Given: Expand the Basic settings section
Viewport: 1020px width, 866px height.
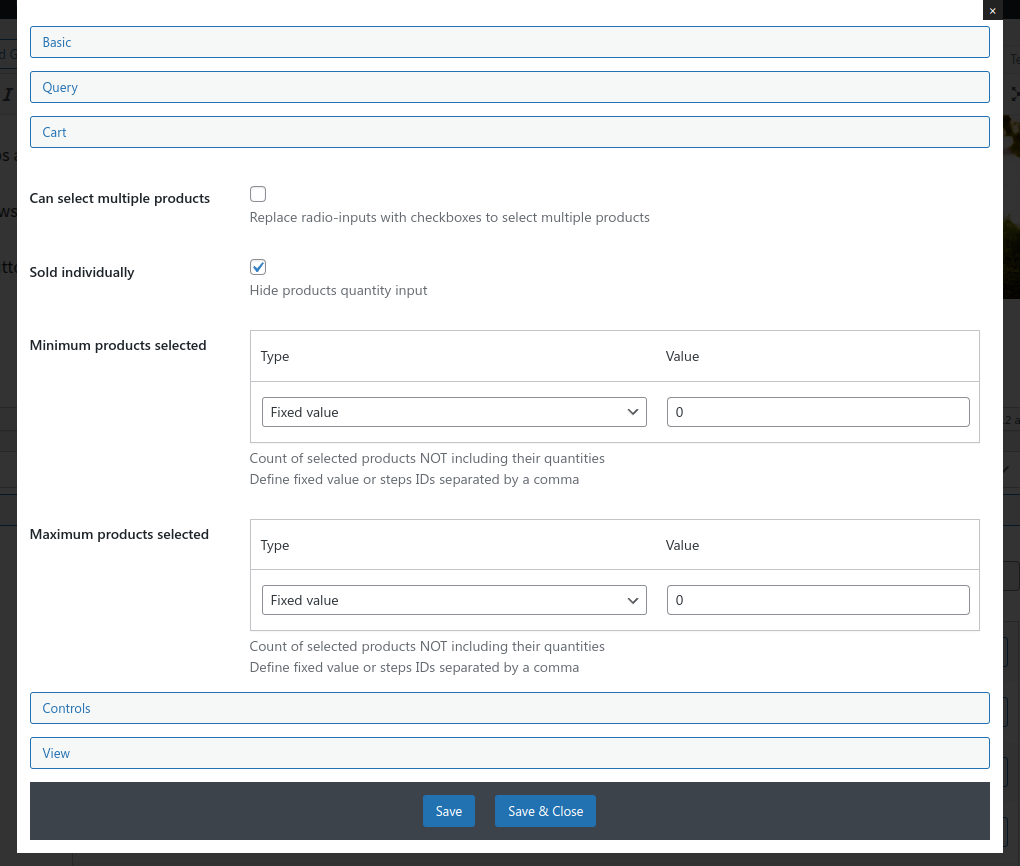Looking at the screenshot, I should click(509, 42).
